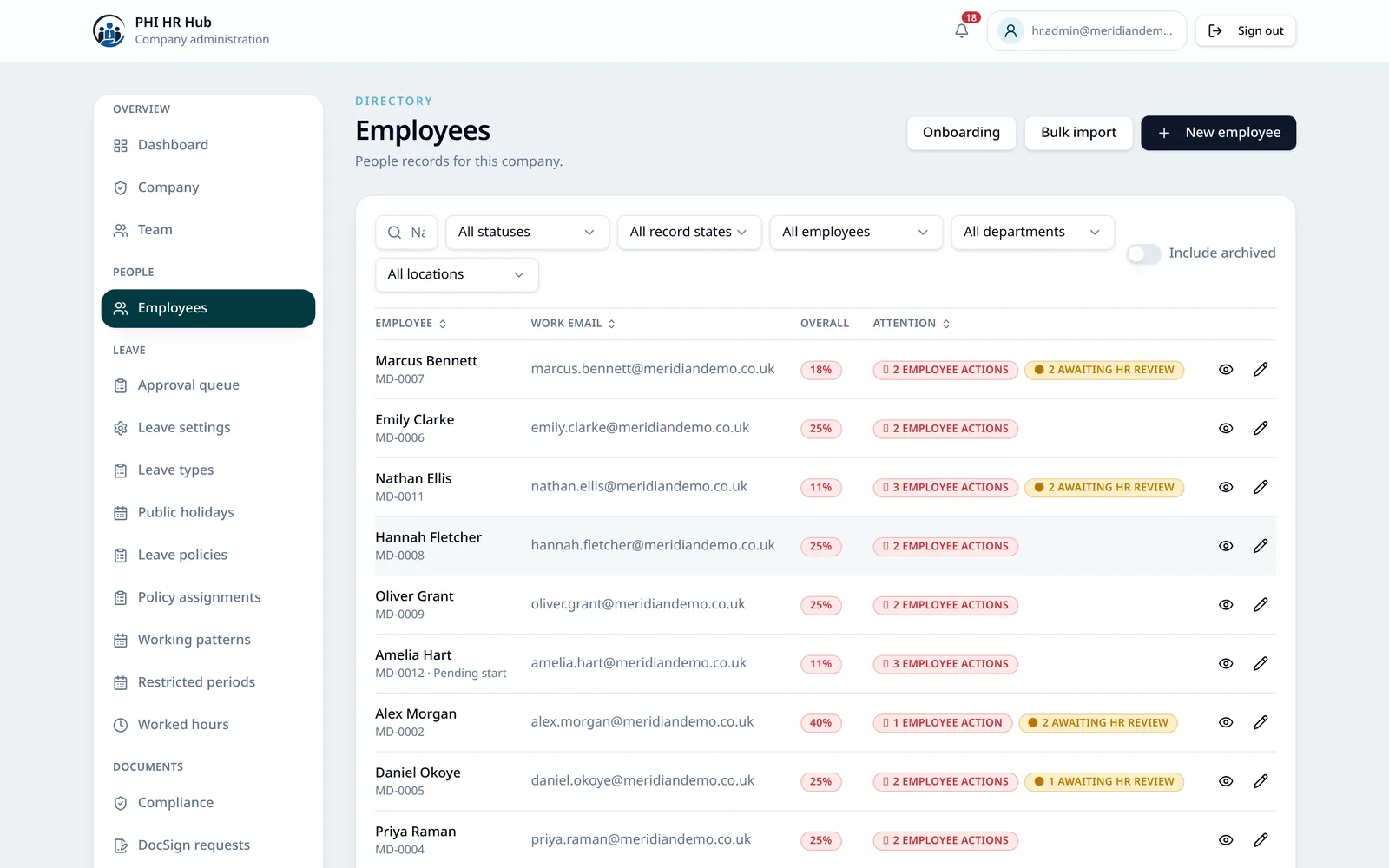View Nathan Ellis's record with eye icon
The image size is (1389, 868).
1226,487
